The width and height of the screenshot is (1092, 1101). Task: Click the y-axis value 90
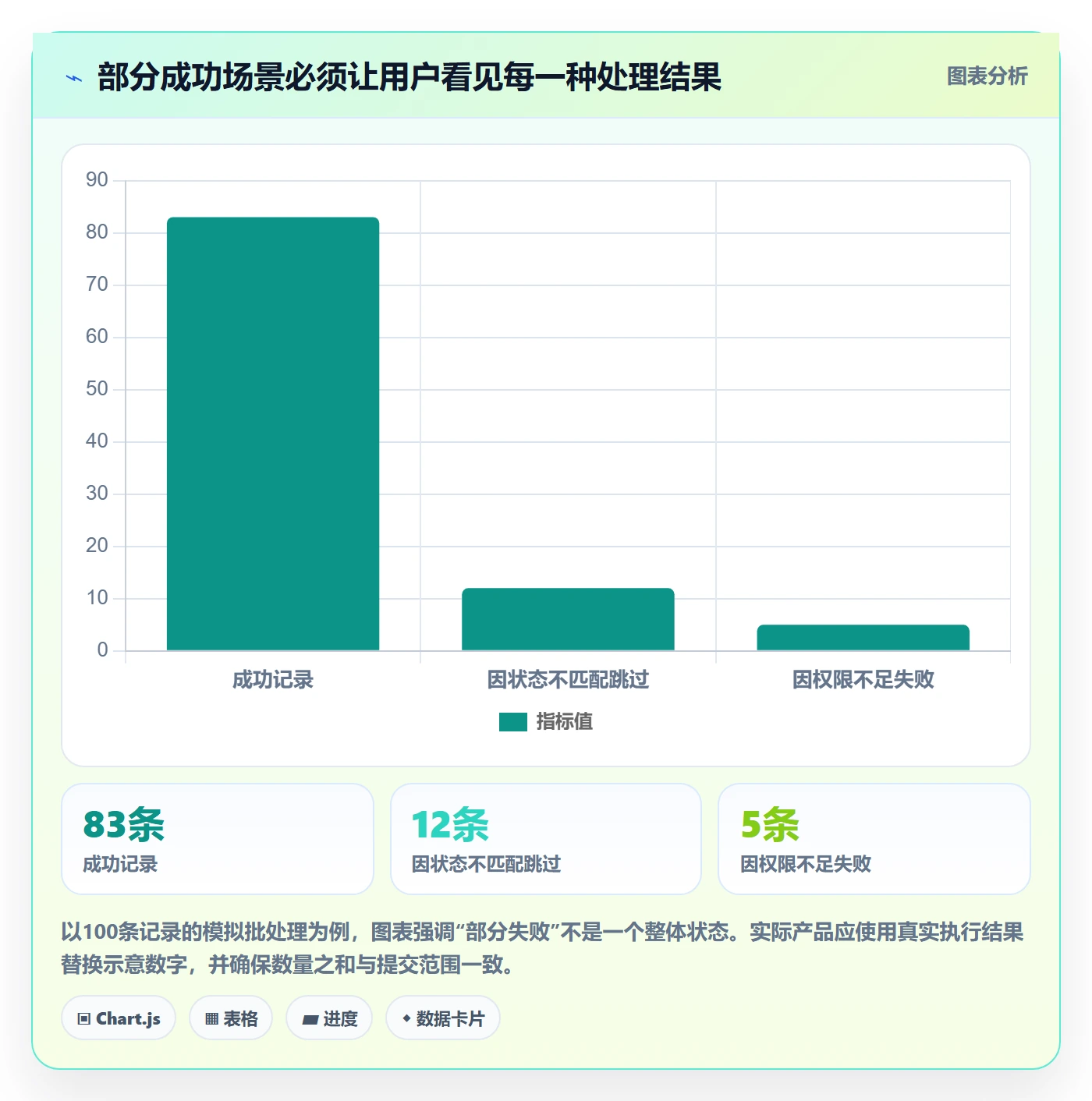click(x=97, y=180)
